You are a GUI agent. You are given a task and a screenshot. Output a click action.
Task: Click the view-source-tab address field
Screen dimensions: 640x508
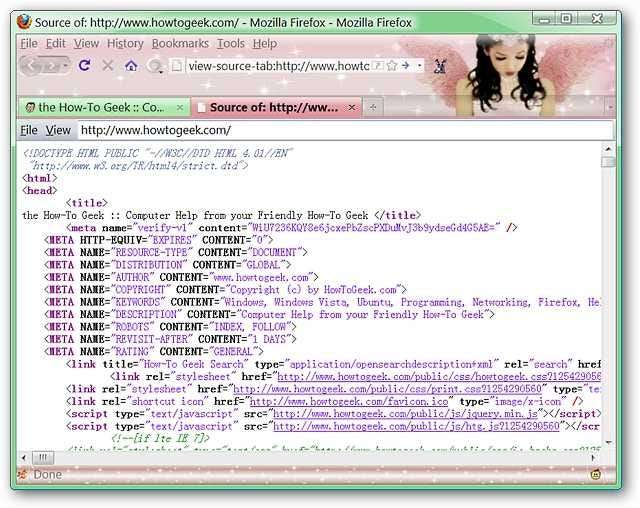pyautogui.click(x=278, y=66)
